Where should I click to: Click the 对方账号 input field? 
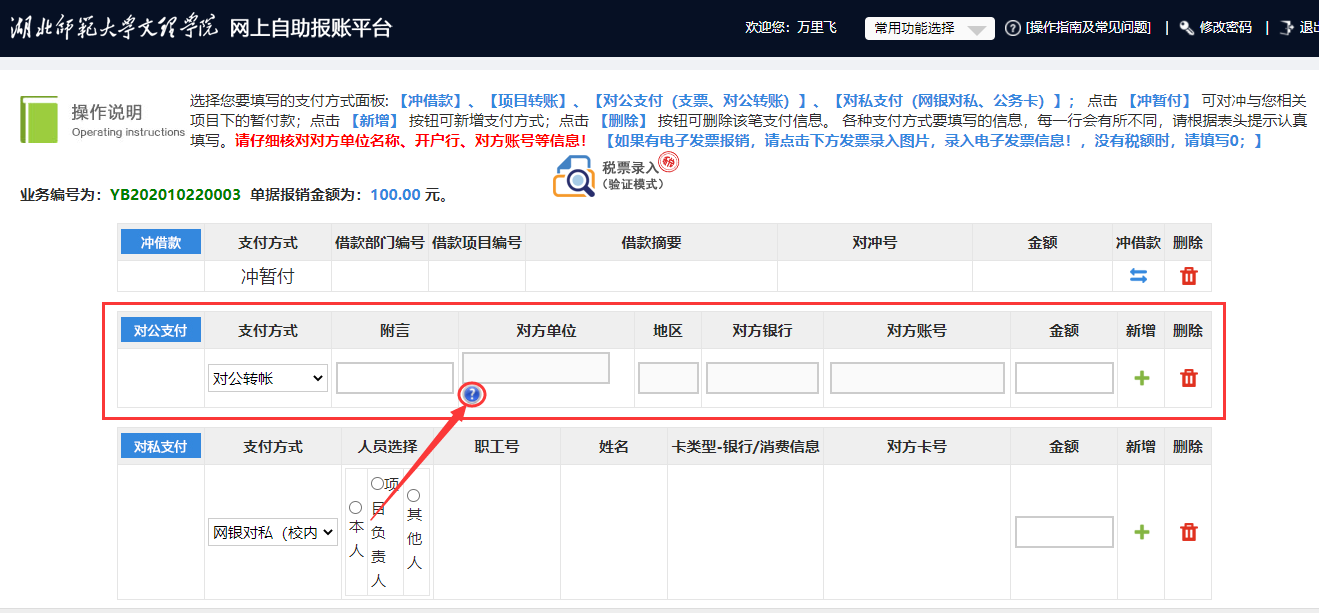coord(917,378)
